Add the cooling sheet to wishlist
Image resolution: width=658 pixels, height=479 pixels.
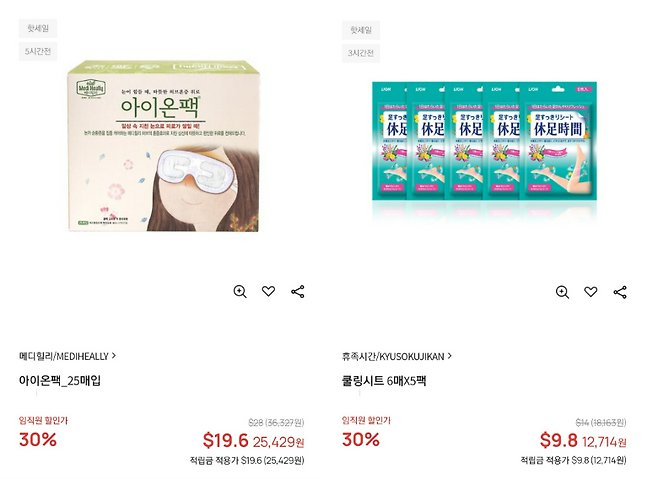point(591,292)
